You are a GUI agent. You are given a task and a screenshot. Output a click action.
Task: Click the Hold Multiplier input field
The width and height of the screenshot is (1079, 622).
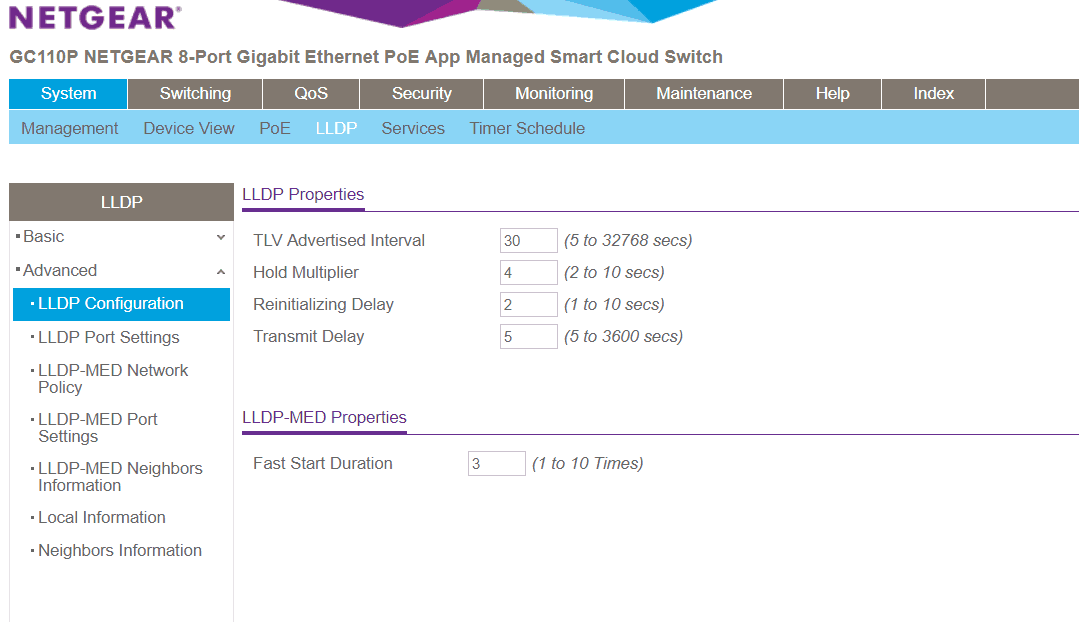click(528, 273)
